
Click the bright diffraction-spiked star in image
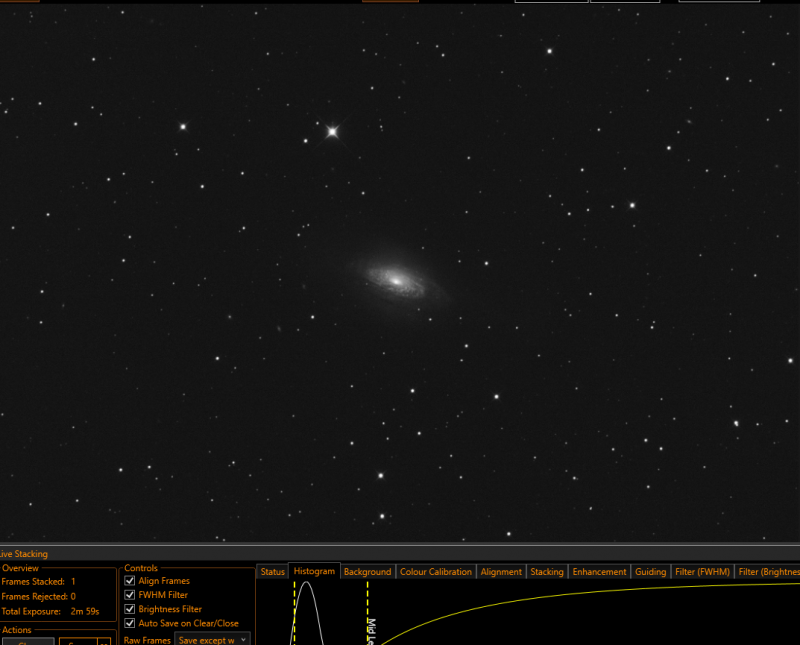point(332,132)
